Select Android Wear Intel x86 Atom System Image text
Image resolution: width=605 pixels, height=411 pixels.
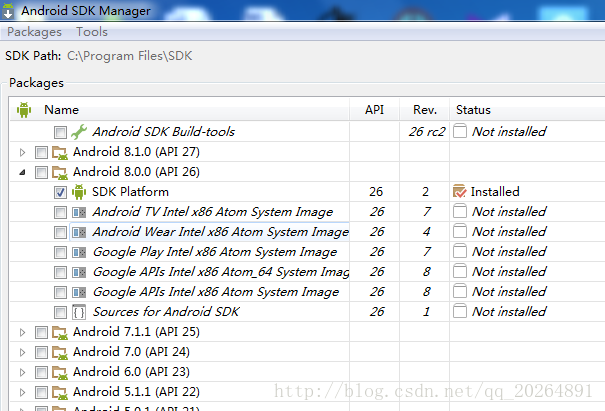[x=220, y=232]
